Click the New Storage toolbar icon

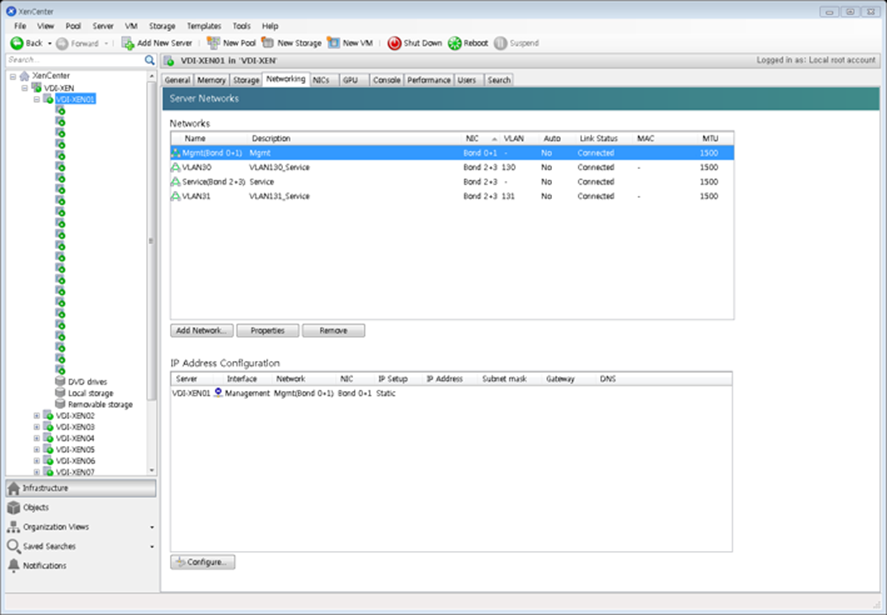268,43
